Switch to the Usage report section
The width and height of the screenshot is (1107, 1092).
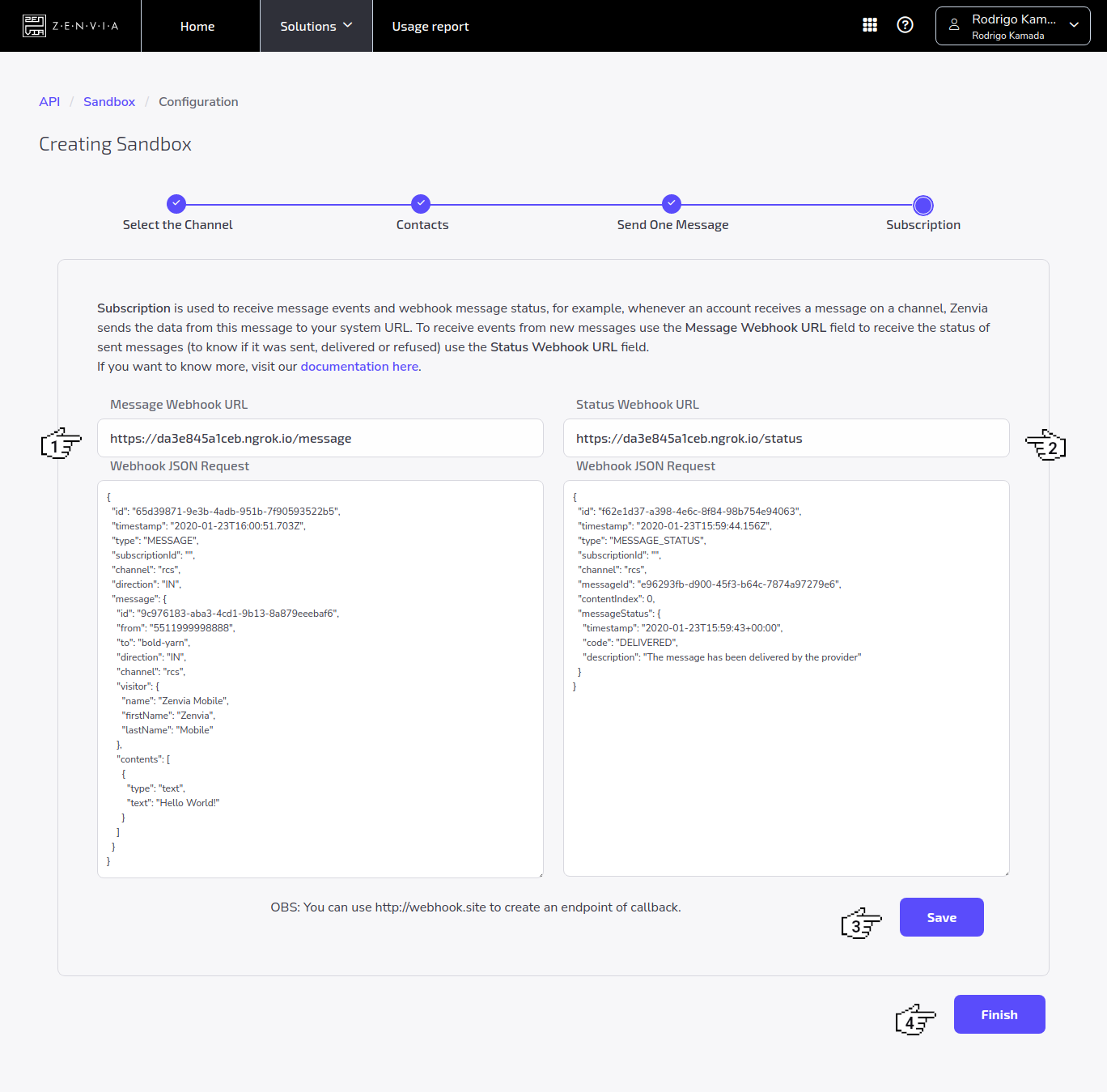coord(430,25)
